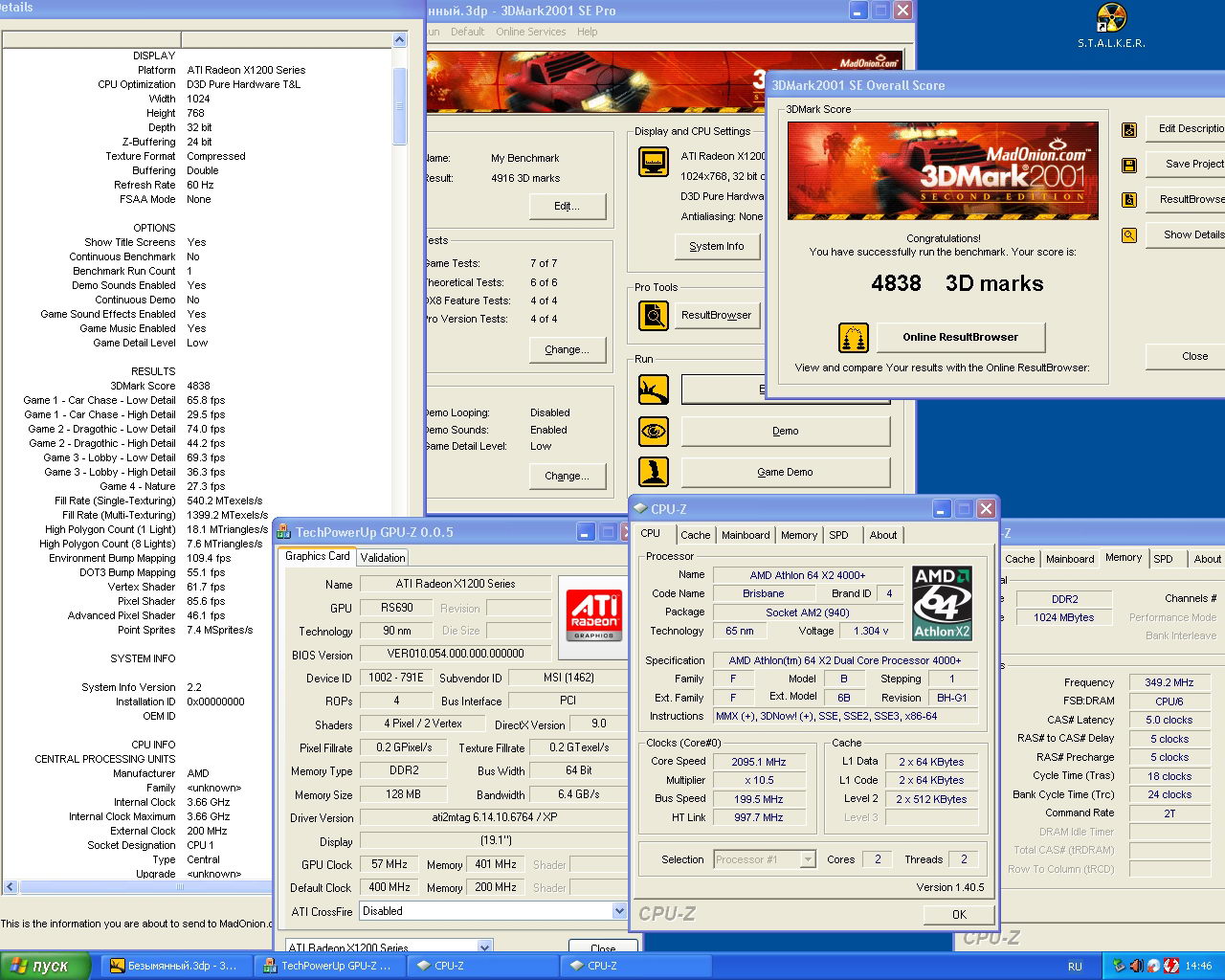Viewport: 1225px width, 980px height.
Task: Select the GPU-Z Graphics Card tab
Action: coord(318,556)
